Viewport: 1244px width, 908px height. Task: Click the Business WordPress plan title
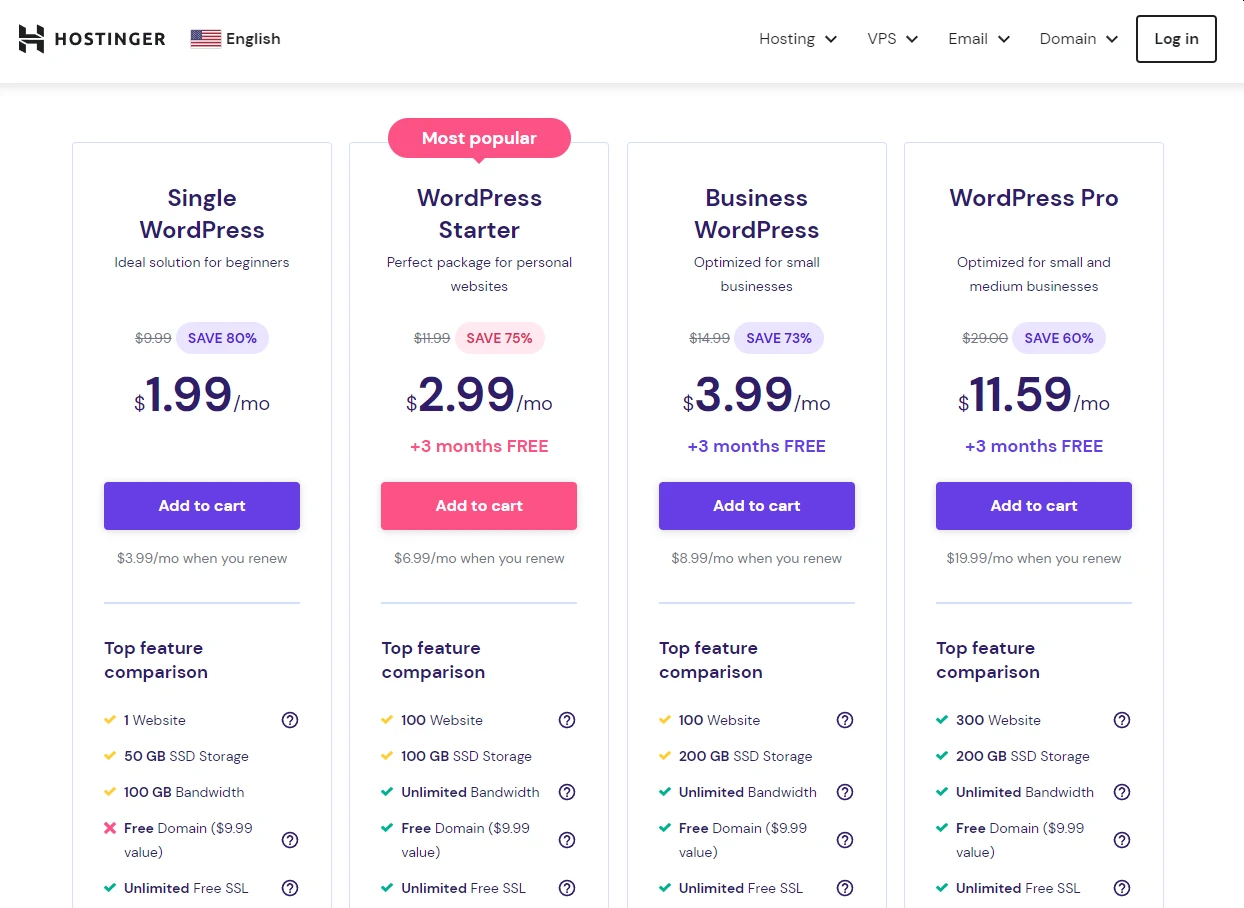click(x=757, y=214)
